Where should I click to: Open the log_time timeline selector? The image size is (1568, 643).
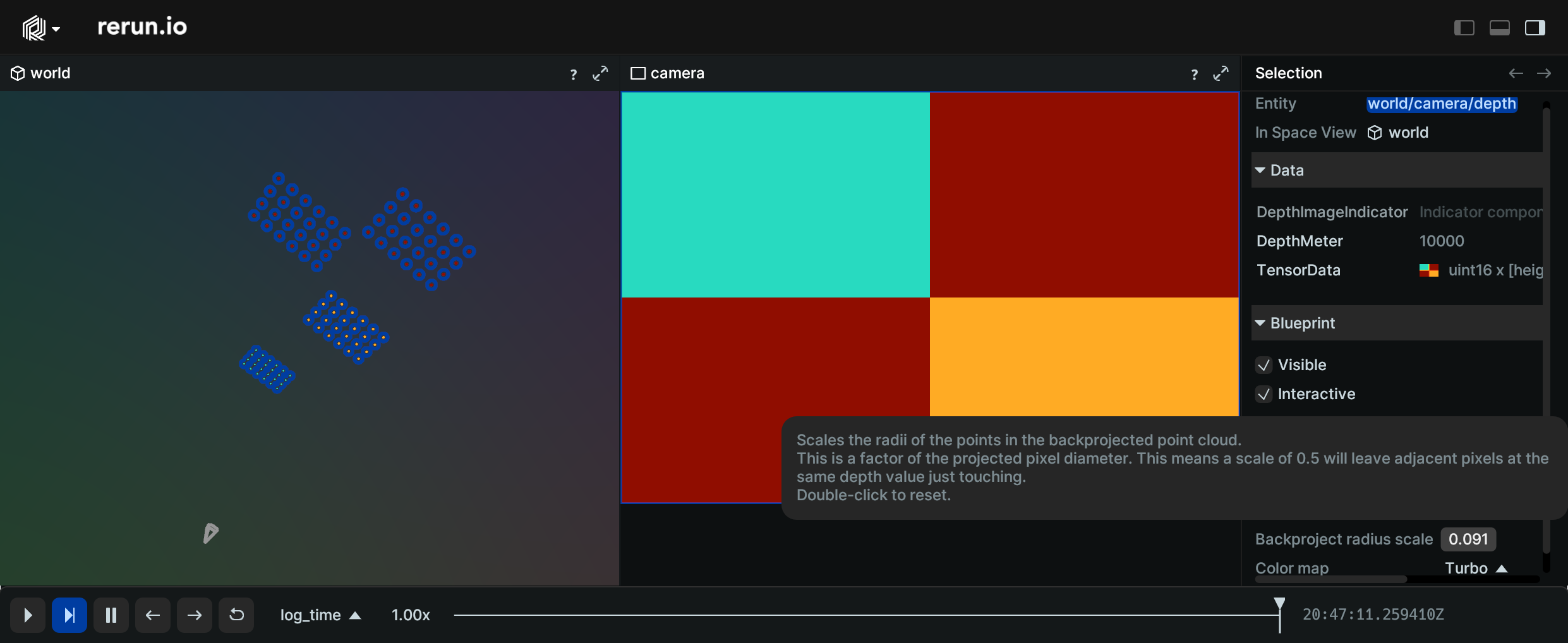(x=319, y=615)
